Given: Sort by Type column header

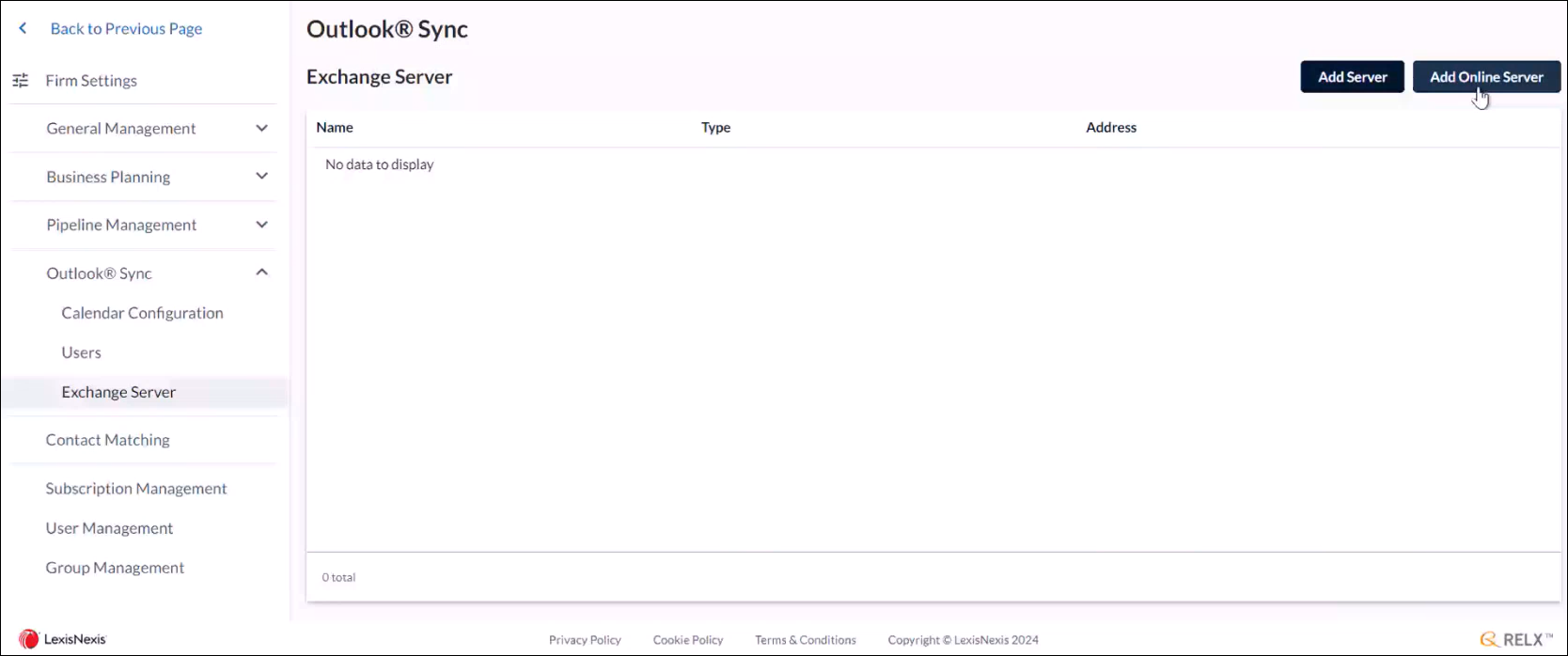Looking at the screenshot, I should 715,127.
